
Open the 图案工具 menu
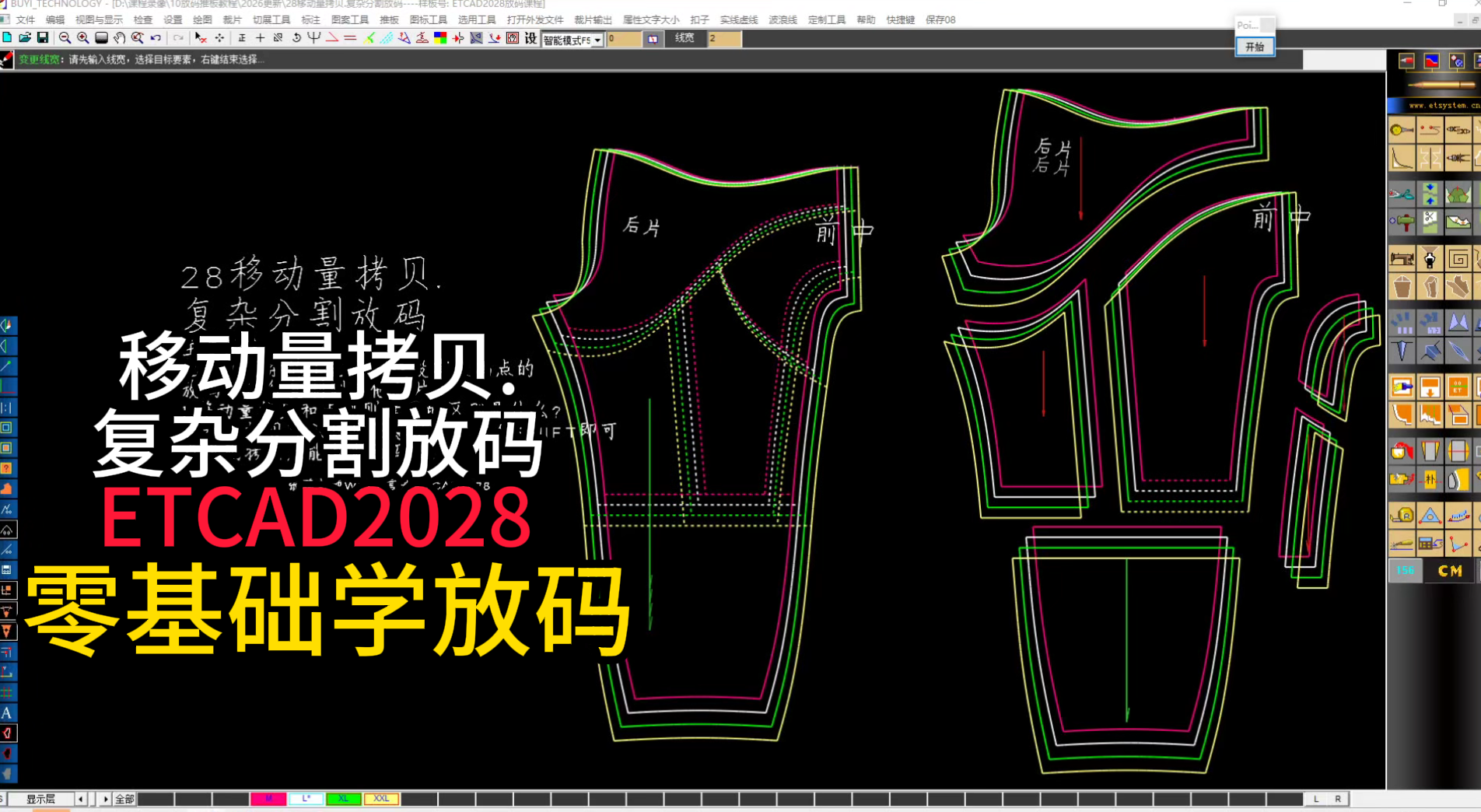click(x=349, y=19)
